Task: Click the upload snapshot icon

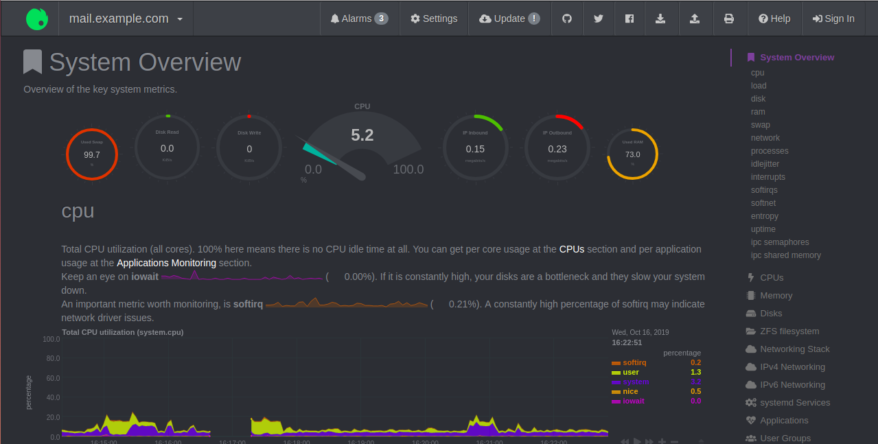Action: click(x=694, y=18)
